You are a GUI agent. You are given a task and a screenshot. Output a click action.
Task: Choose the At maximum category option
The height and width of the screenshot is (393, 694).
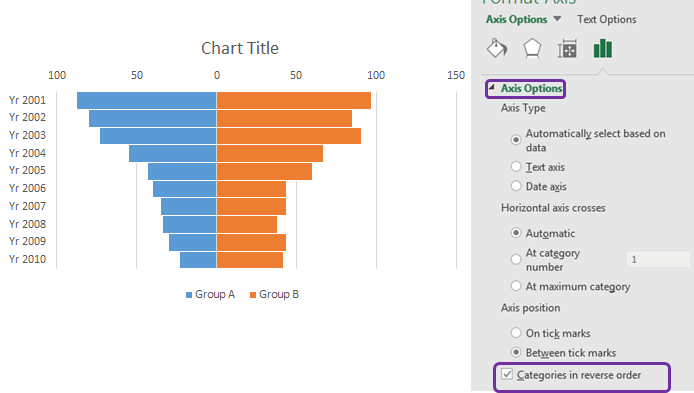coord(516,286)
